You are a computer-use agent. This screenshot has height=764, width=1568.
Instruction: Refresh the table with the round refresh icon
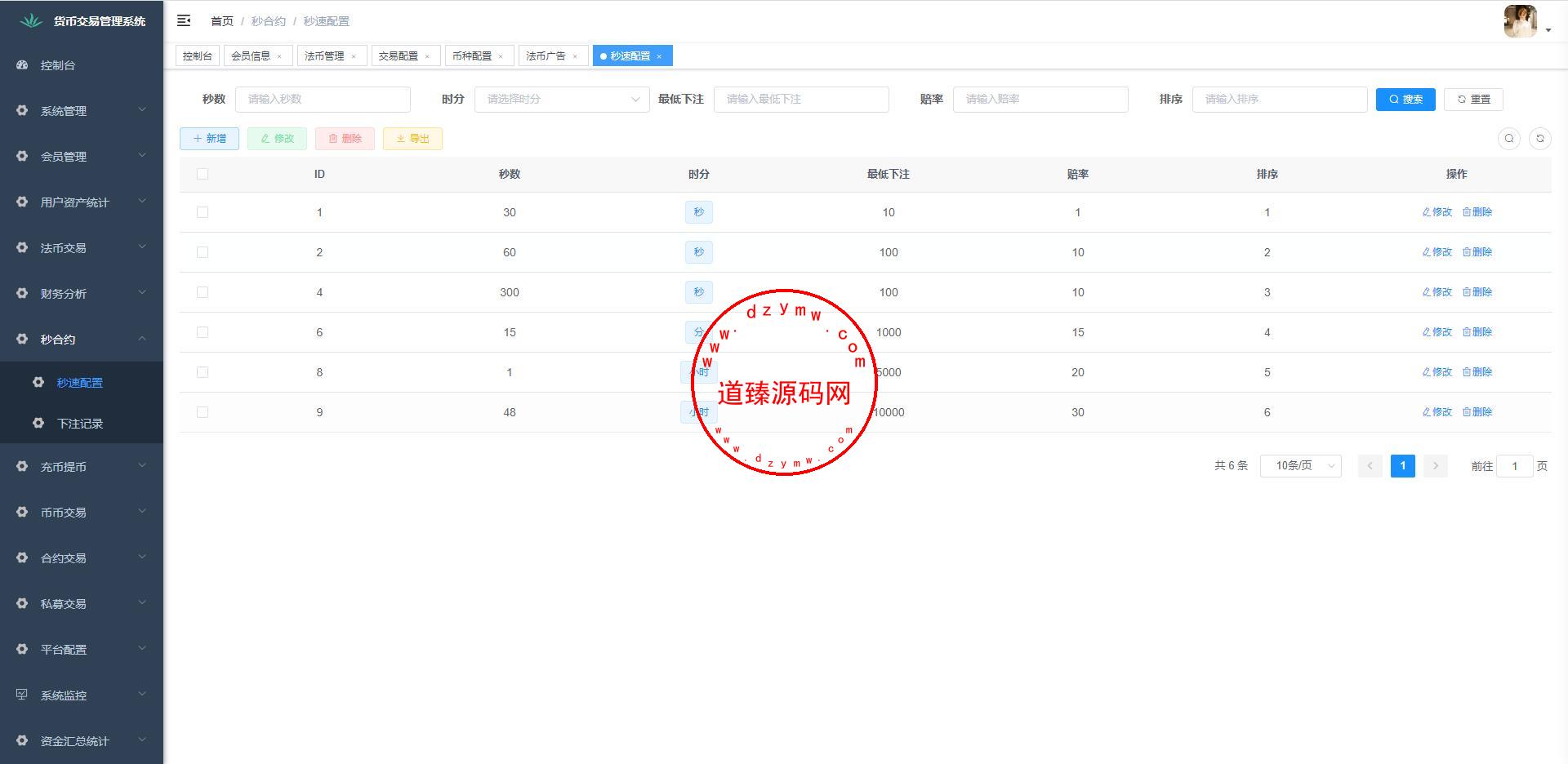click(1540, 139)
